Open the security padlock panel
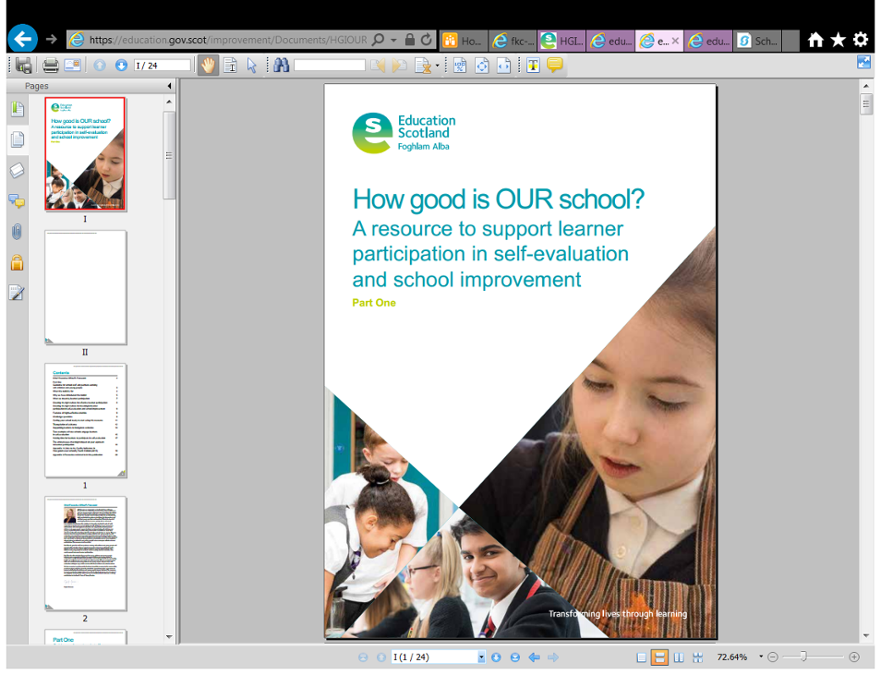 17,262
